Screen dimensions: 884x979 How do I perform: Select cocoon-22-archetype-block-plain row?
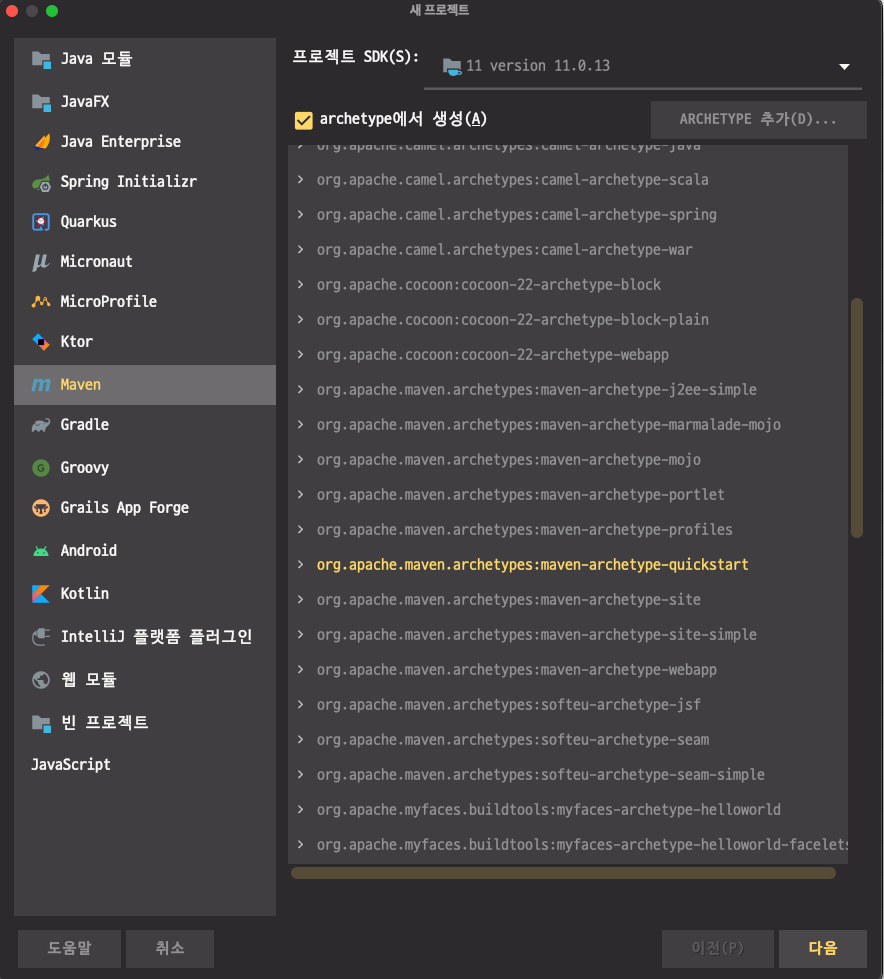pos(568,320)
